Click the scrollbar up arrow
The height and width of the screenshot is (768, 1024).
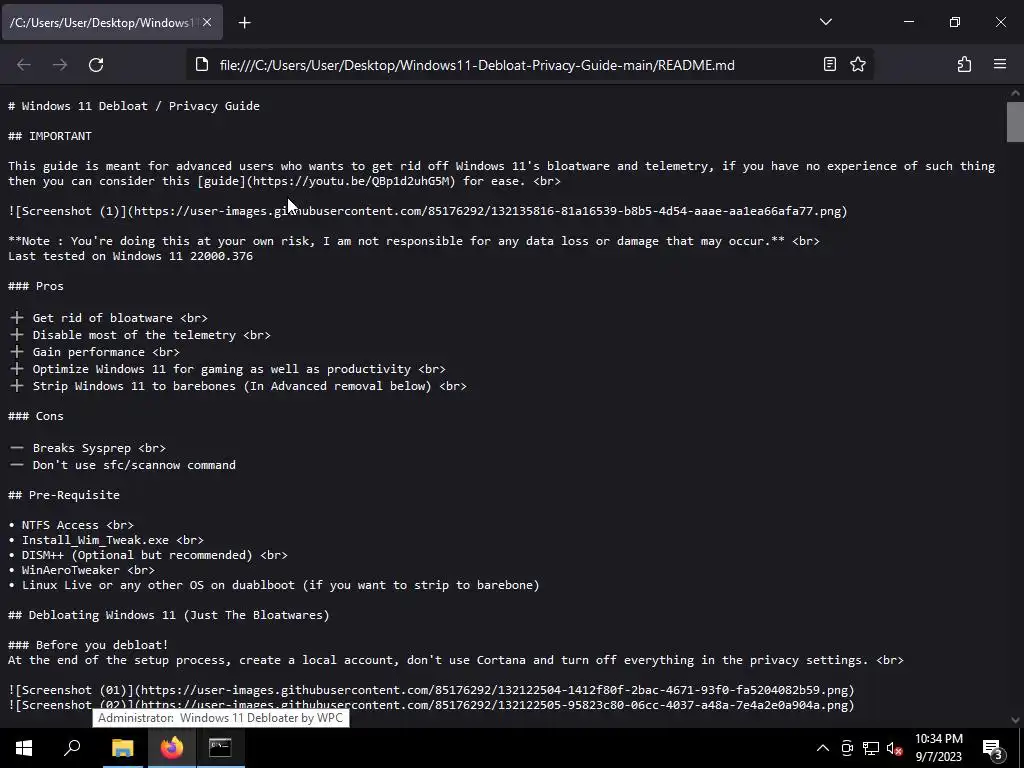(x=1015, y=93)
